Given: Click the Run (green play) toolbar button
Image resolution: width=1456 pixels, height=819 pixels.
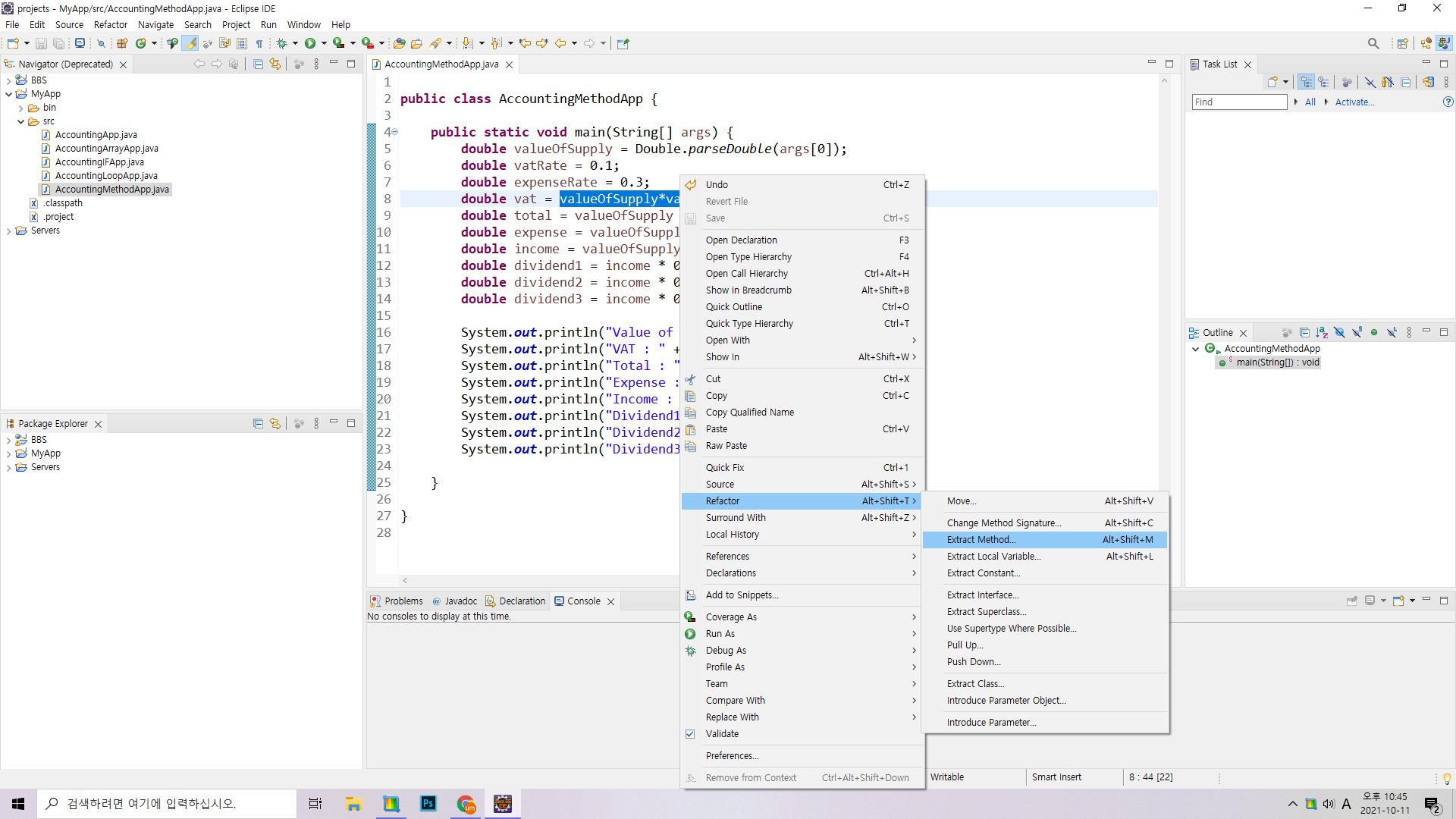Looking at the screenshot, I should [x=310, y=43].
